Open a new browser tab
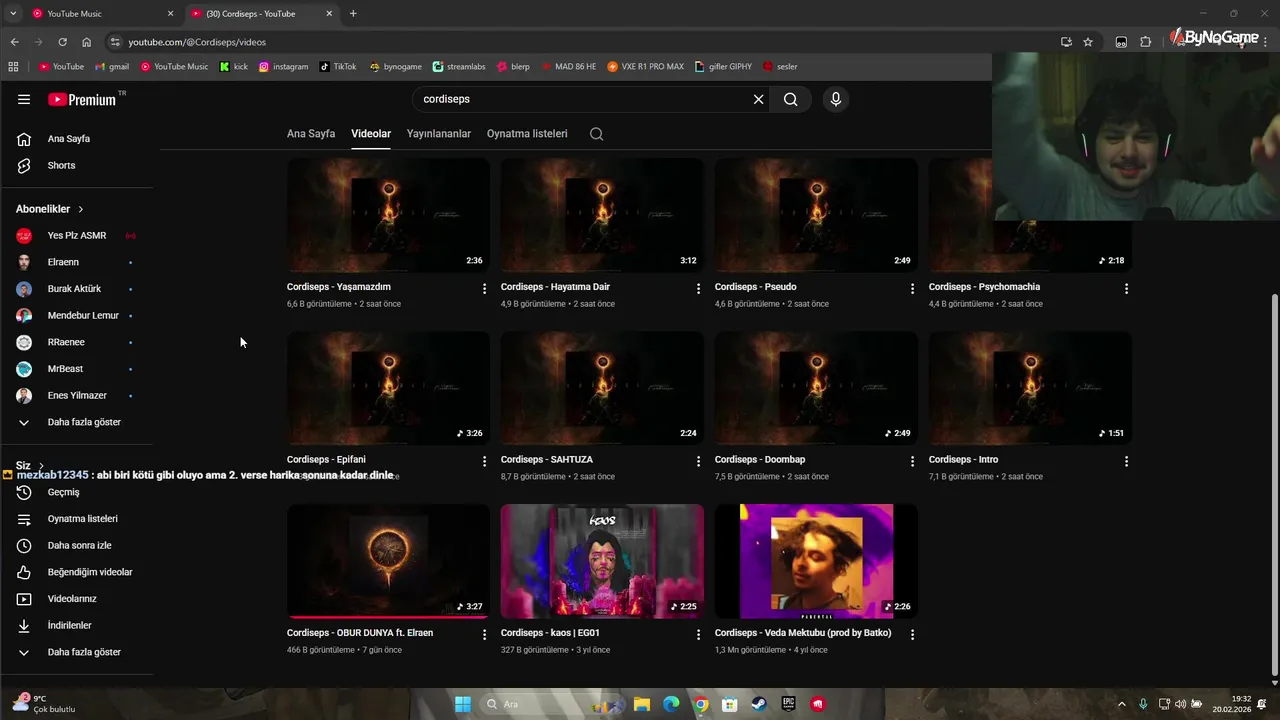The height and width of the screenshot is (720, 1280). click(353, 14)
